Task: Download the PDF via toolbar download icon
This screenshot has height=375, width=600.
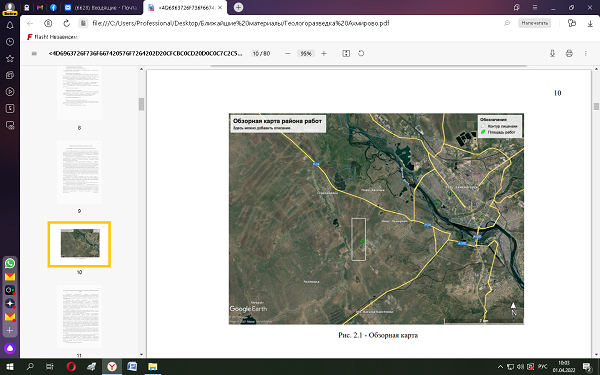Action: click(552, 54)
